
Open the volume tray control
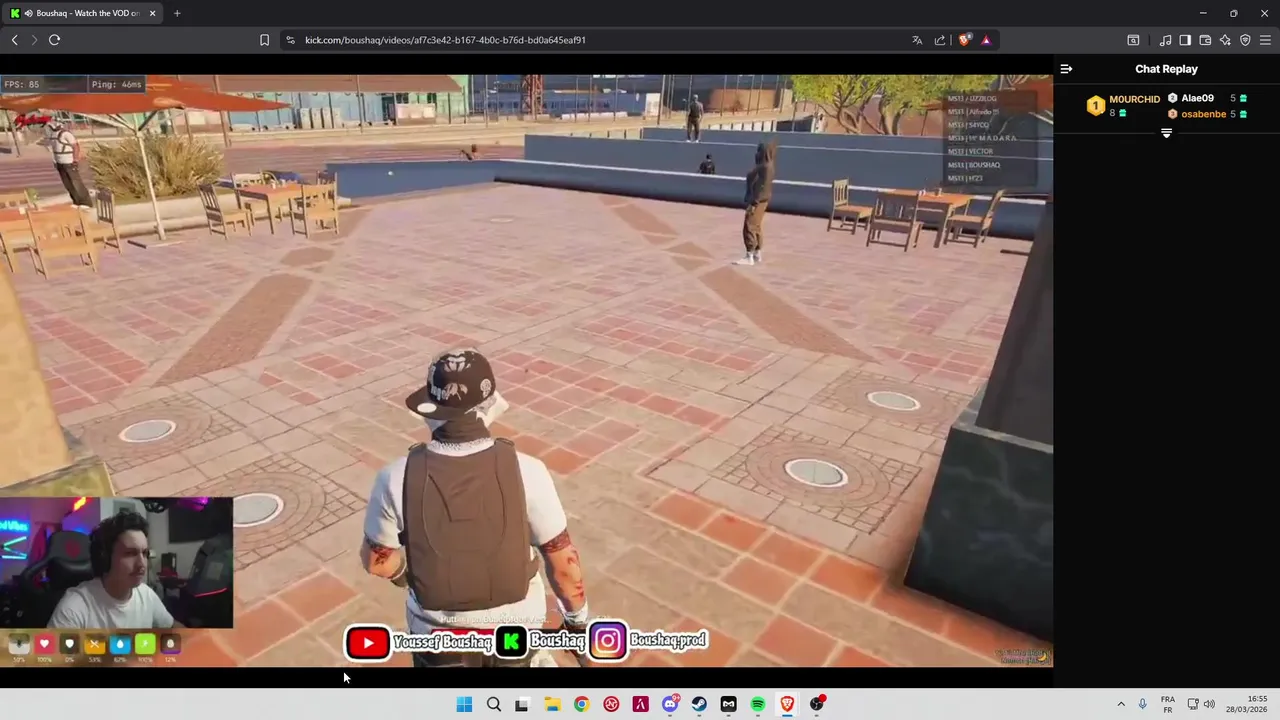pyautogui.click(x=1209, y=704)
